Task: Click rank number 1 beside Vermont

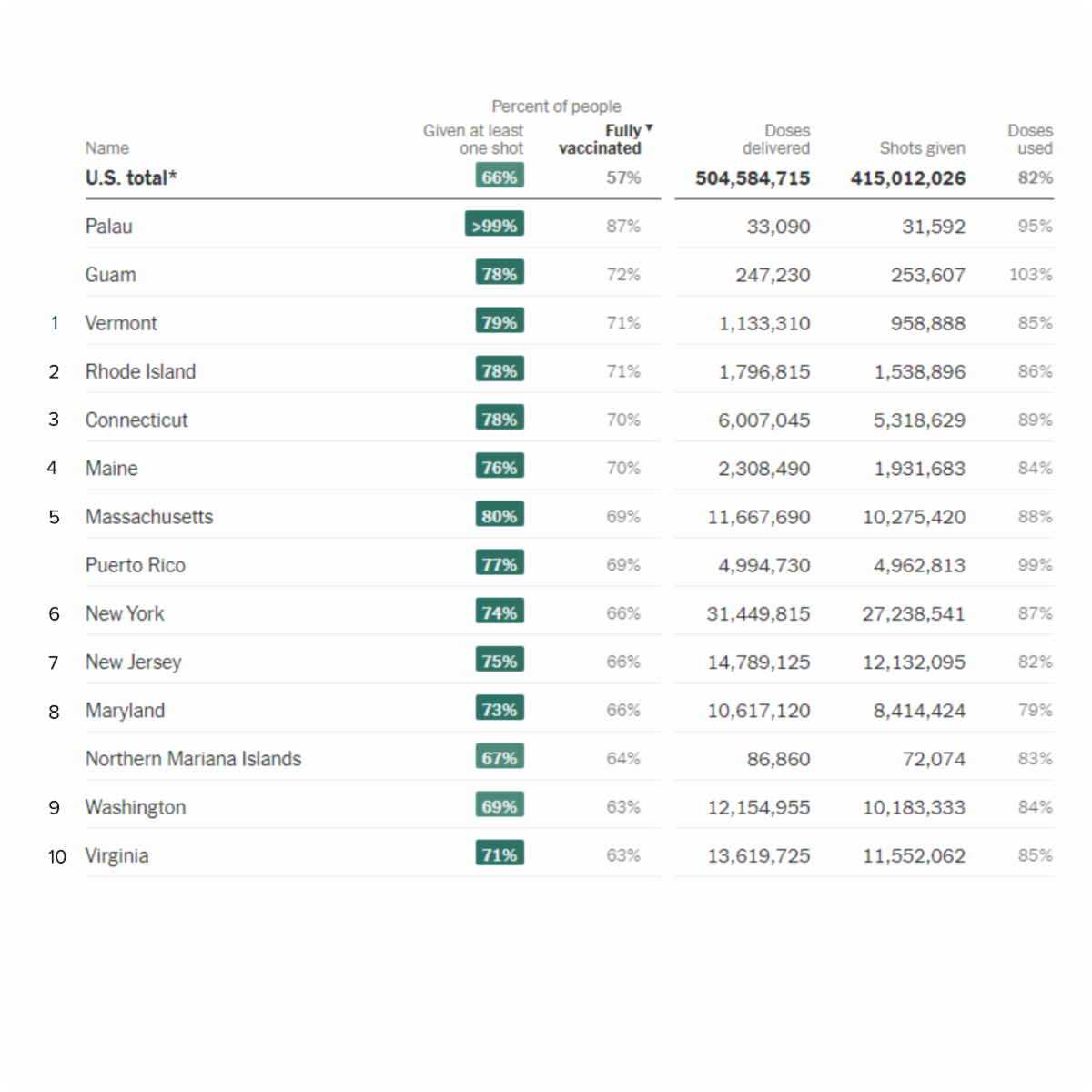Action: click(x=55, y=323)
